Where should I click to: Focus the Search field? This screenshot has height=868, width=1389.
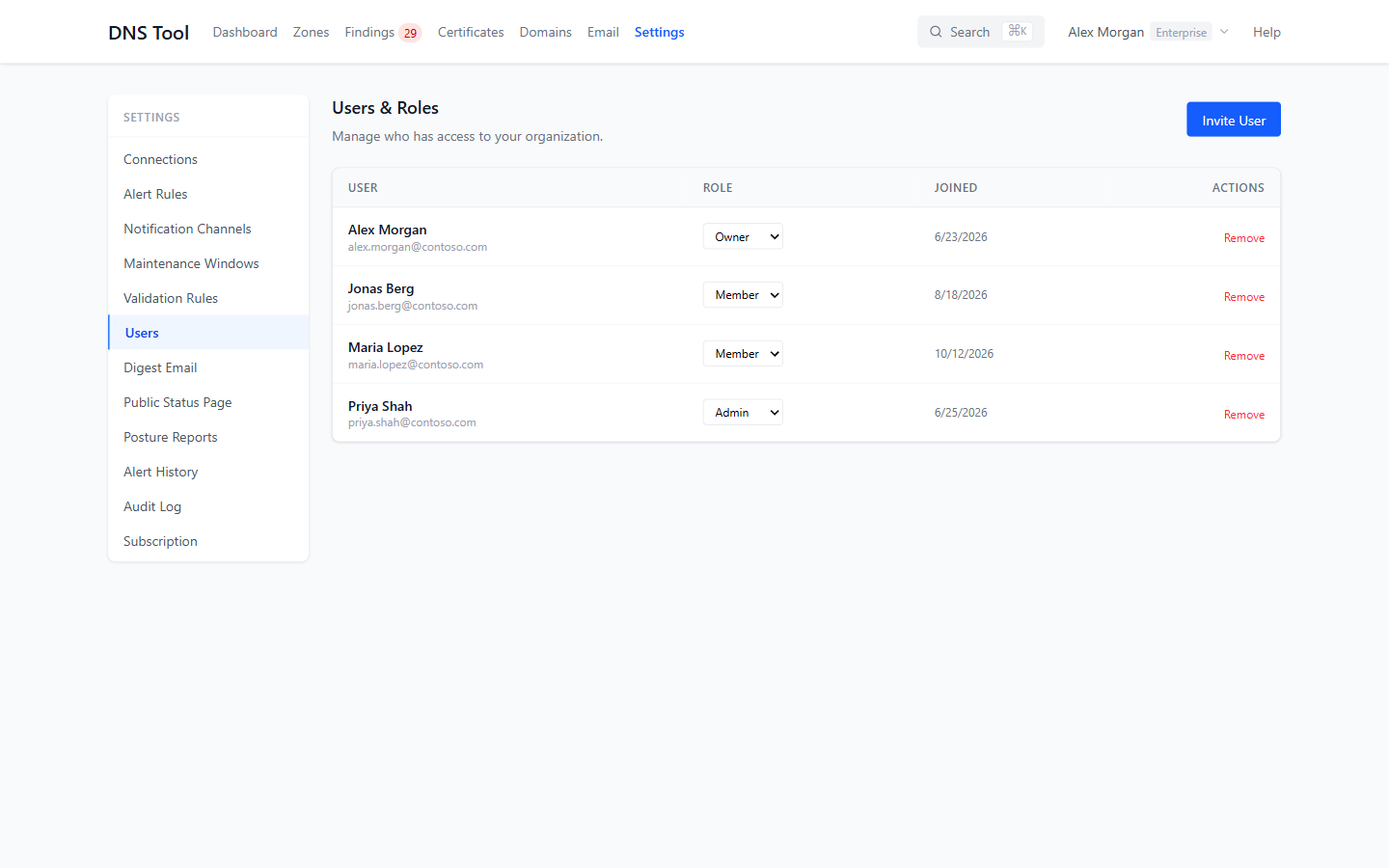click(x=981, y=32)
